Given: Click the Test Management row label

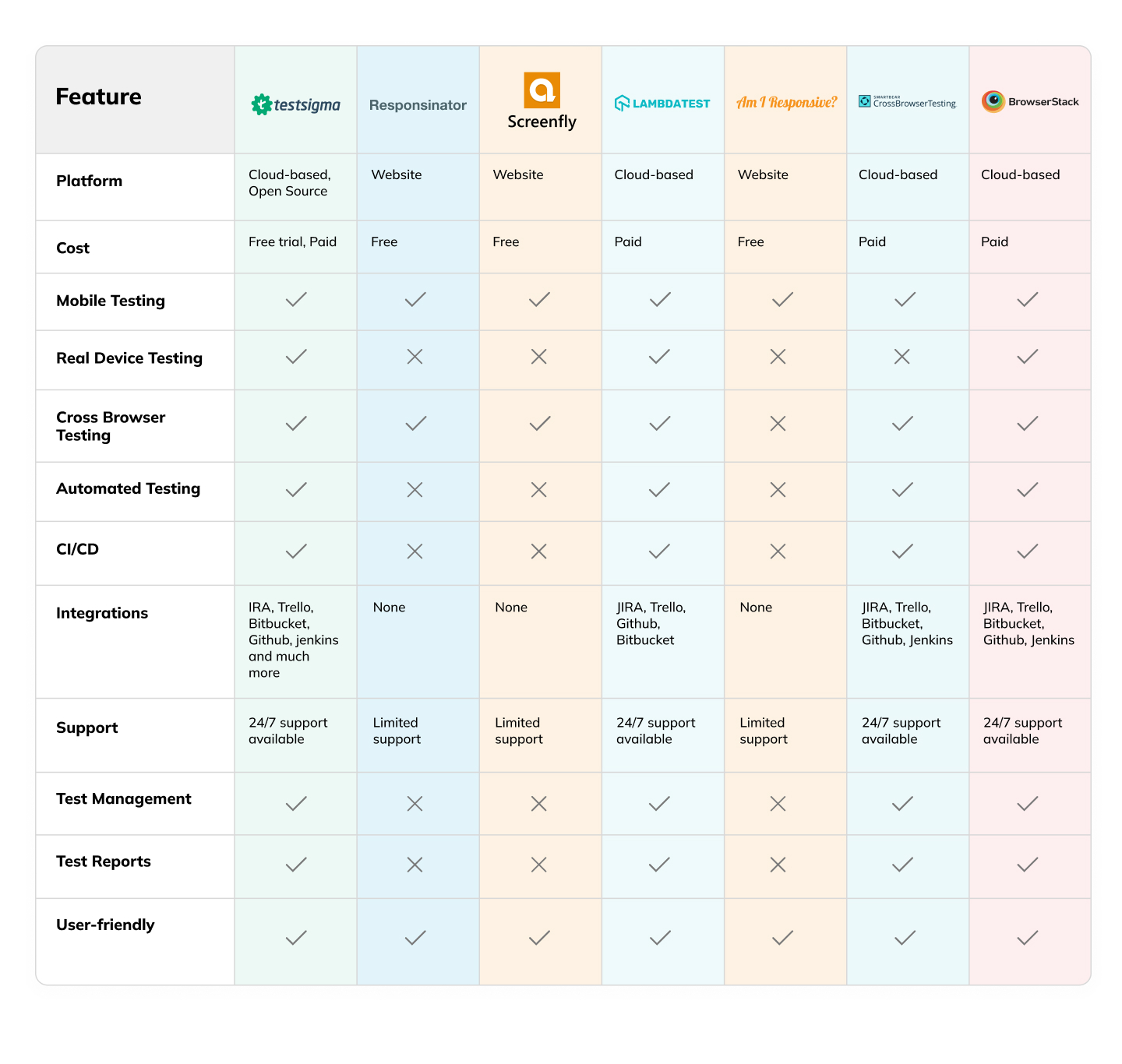Looking at the screenshot, I should pyautogui.click(x=124, y=798).
